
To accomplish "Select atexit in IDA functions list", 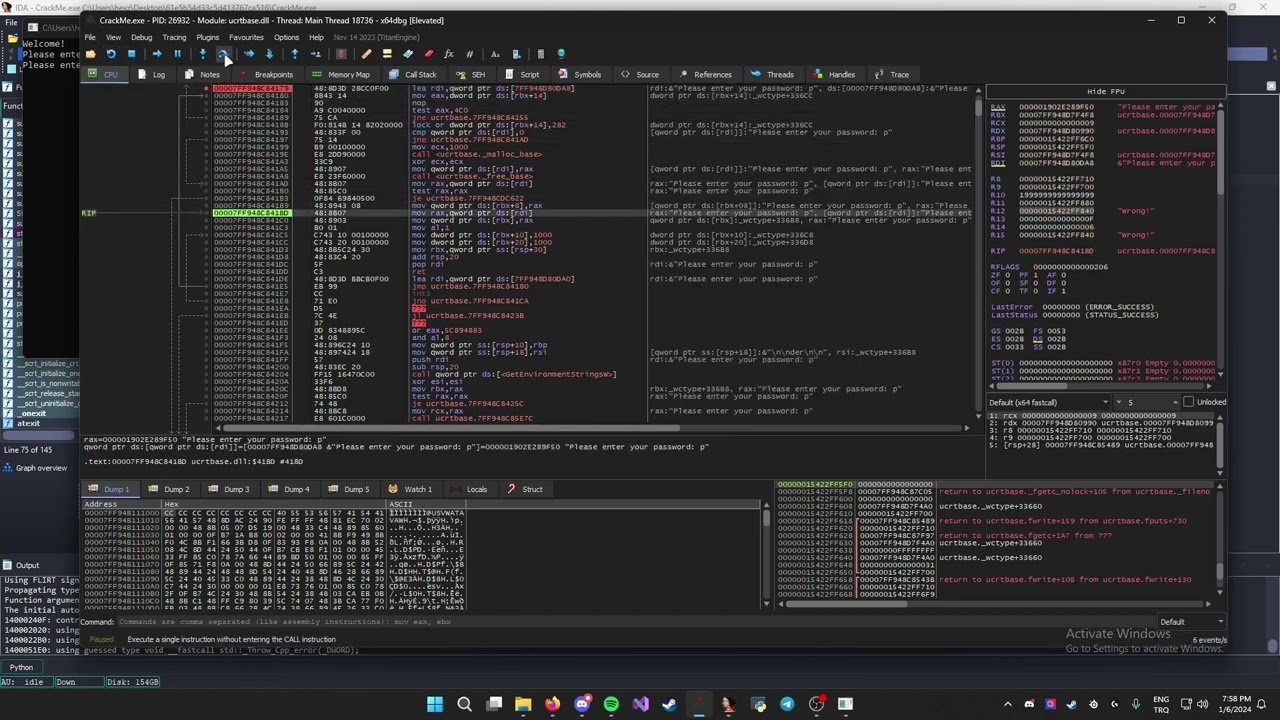I will click(28, 423).
